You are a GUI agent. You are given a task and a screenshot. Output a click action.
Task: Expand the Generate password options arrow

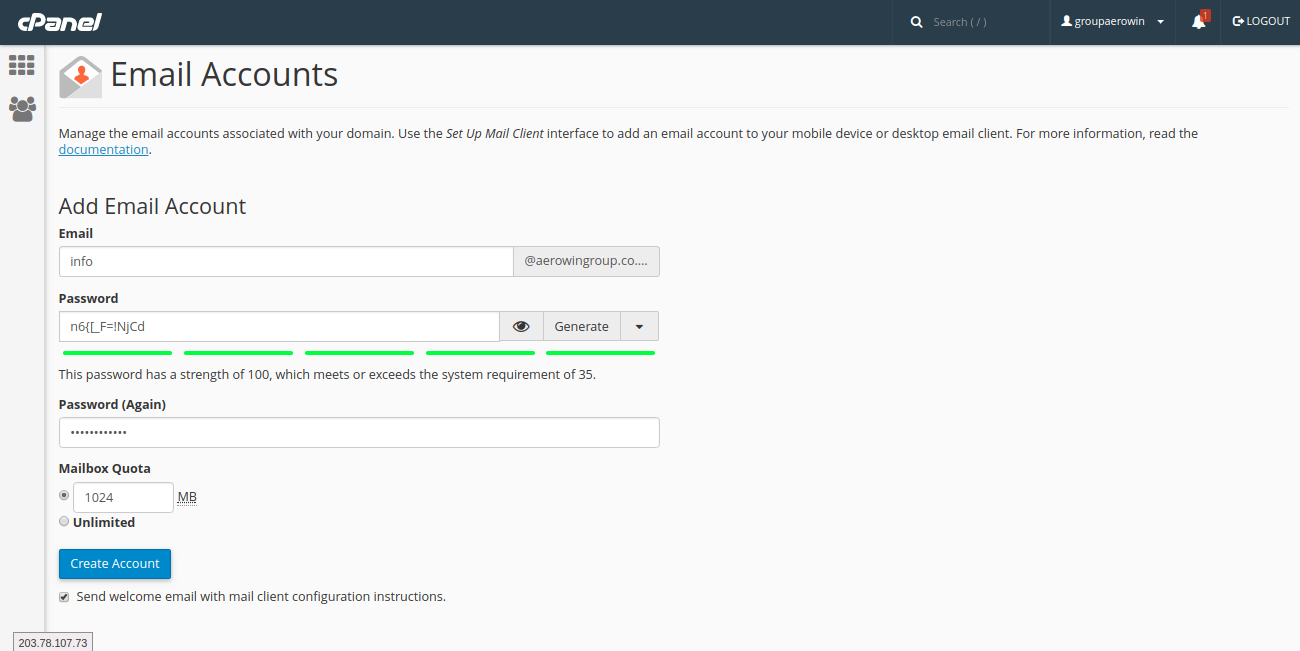pyautogui.click(x=639, y=327)
